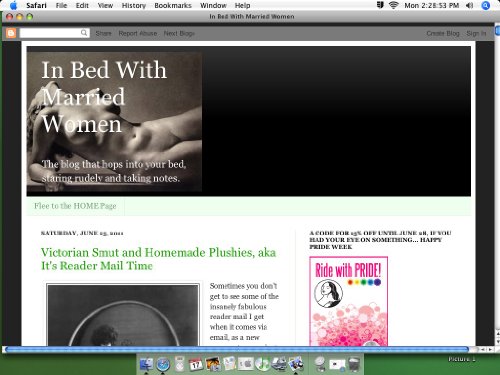Click the vertical scrollbar down arrow

pyautogui.click(x=498, y=342)
